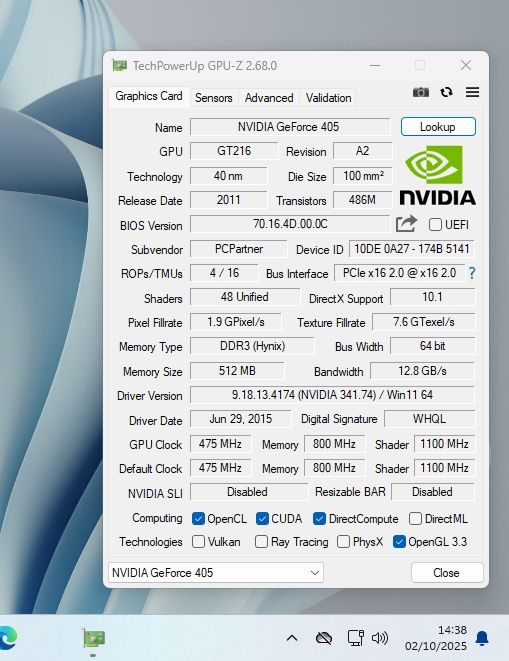Toggle the OpenCL checkbox
The height and width of the screenshot is (661, 509).
[198, 519]
